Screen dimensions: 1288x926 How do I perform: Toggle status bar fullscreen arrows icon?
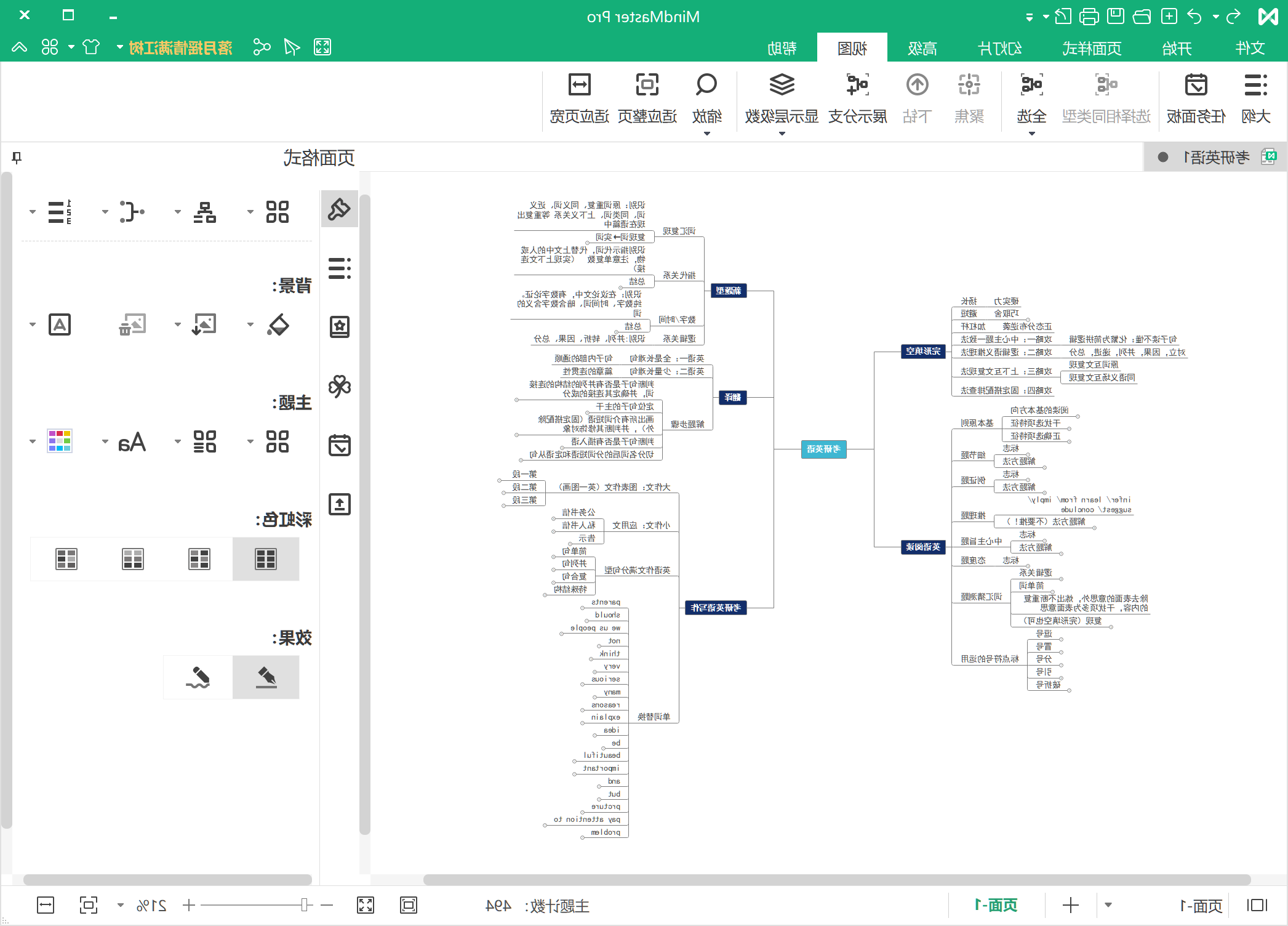[x=366, y=905]
